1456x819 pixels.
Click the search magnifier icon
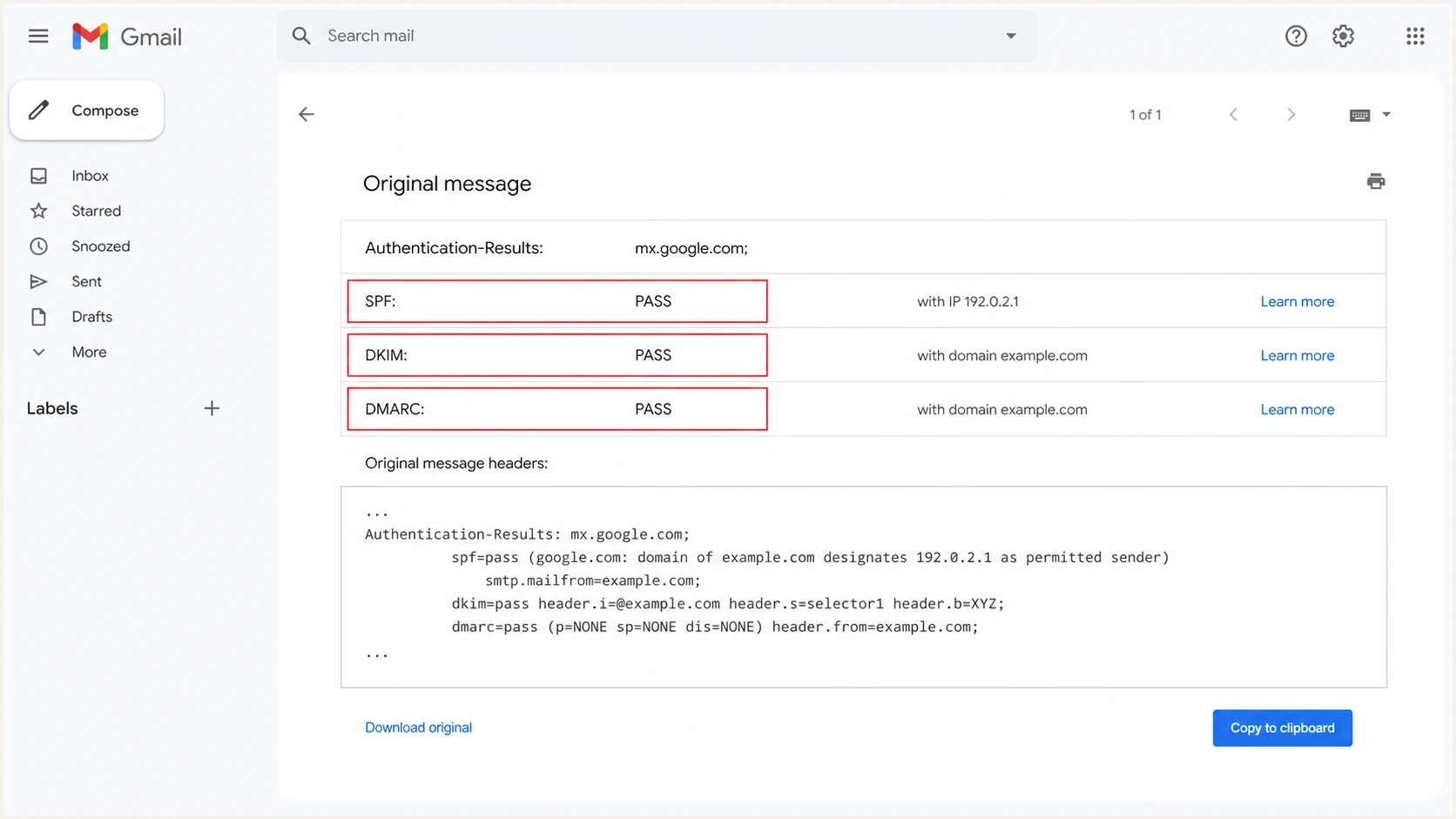(301, 36)
